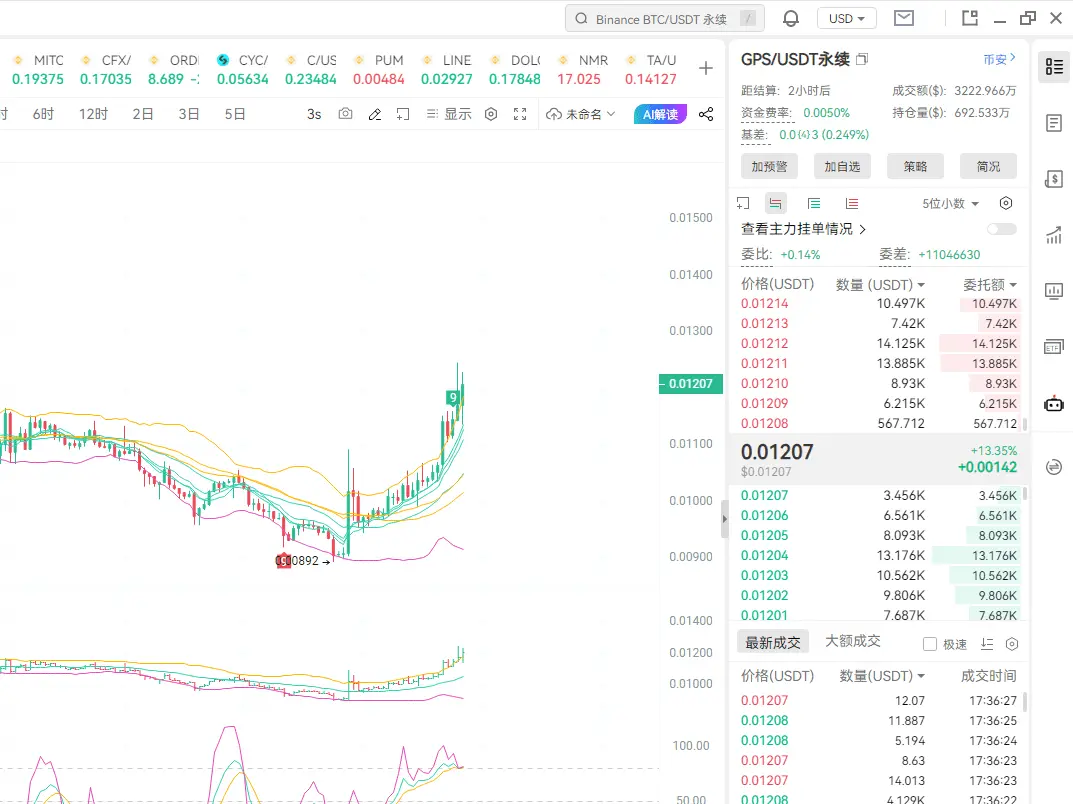Image resolution: width=1073 pixels, height=804 pixels.
Task: Select the drawing pencil tool
Action: click(374, 114)
